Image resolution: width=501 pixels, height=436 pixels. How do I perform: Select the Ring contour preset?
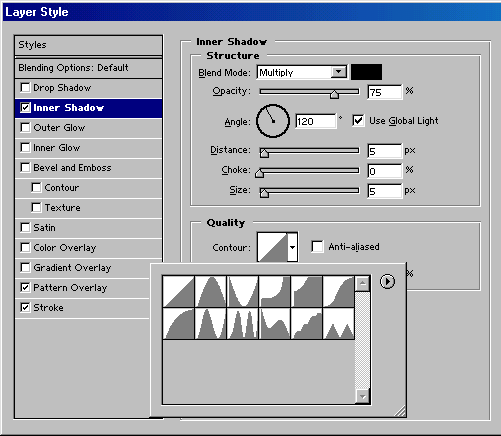click(x=210, y=323)
